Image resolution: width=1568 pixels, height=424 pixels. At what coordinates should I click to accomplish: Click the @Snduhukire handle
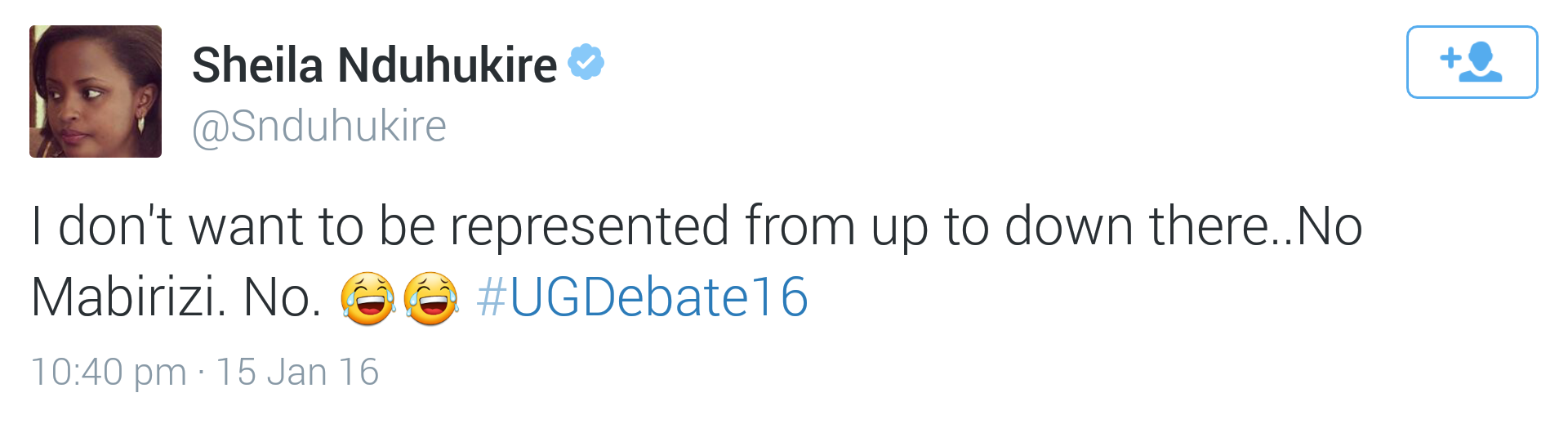point(319,126)
